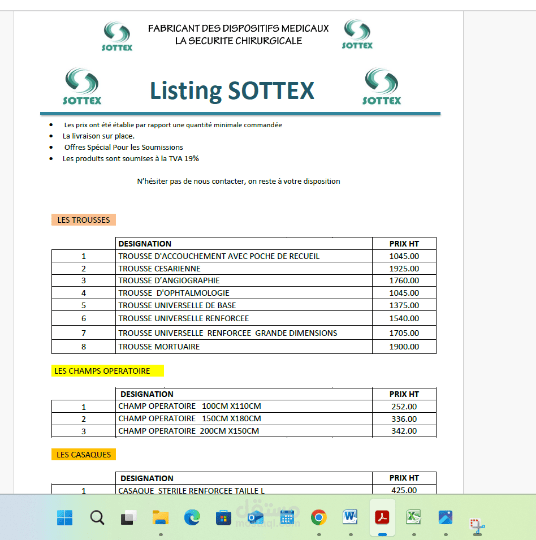Click the yellow "LES CHAMPS OPERATOIRE" label
This screenshot has height=540, width=536.
pos(107,371)
